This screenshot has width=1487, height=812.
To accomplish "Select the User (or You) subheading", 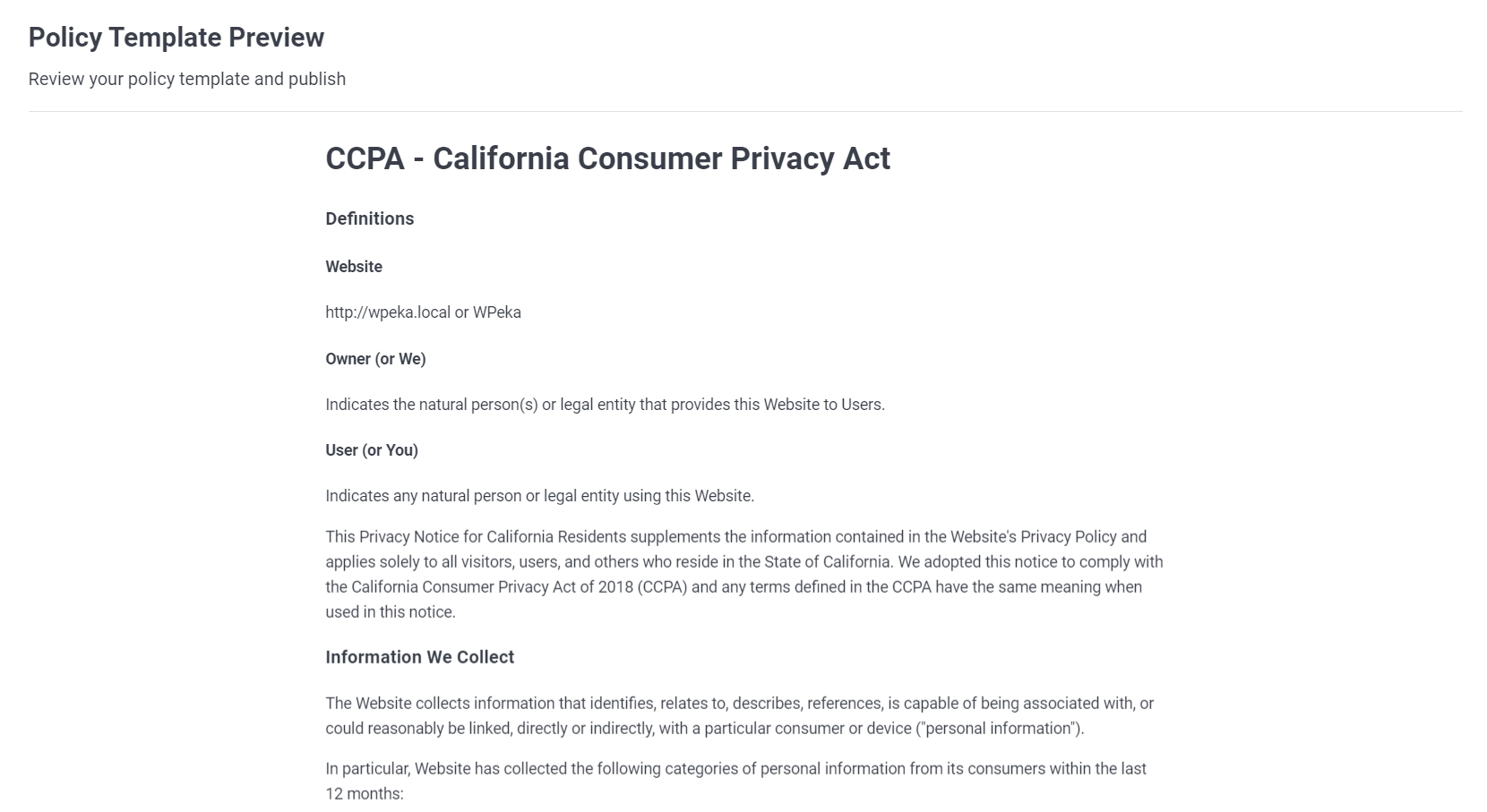I will tap(372, 450).
